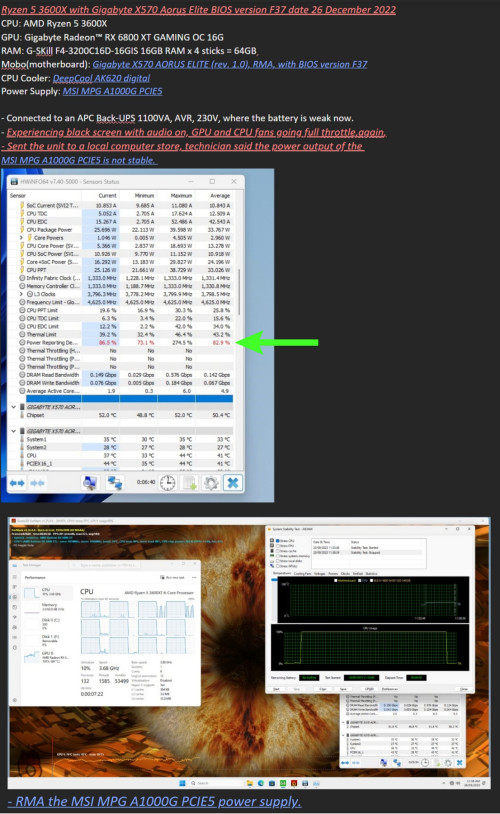Open sensor settings gear in HWiNFO64 Sensors Status toolbar
Image resolution: width=500 pixels, height=814 pixels.
pyautogui.click(x=211, y=483)
